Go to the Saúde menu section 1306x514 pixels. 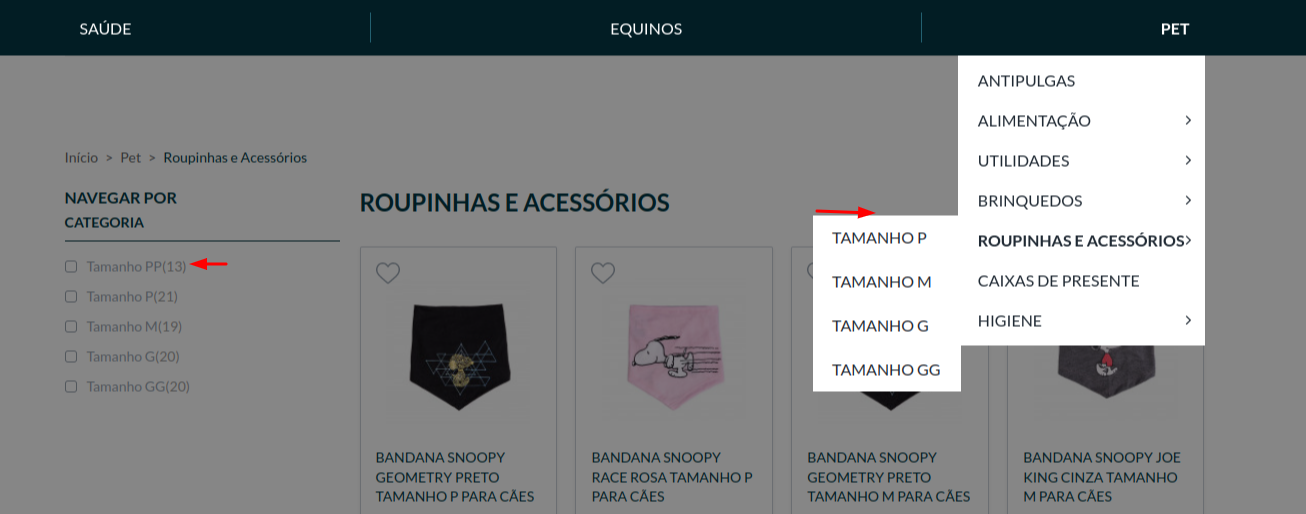pyautogui.click(x=106, y=29)
